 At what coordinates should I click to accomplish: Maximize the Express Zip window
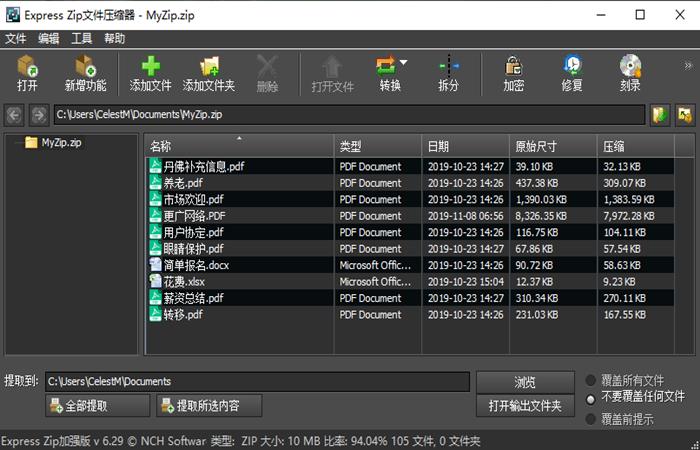point(640,15)
